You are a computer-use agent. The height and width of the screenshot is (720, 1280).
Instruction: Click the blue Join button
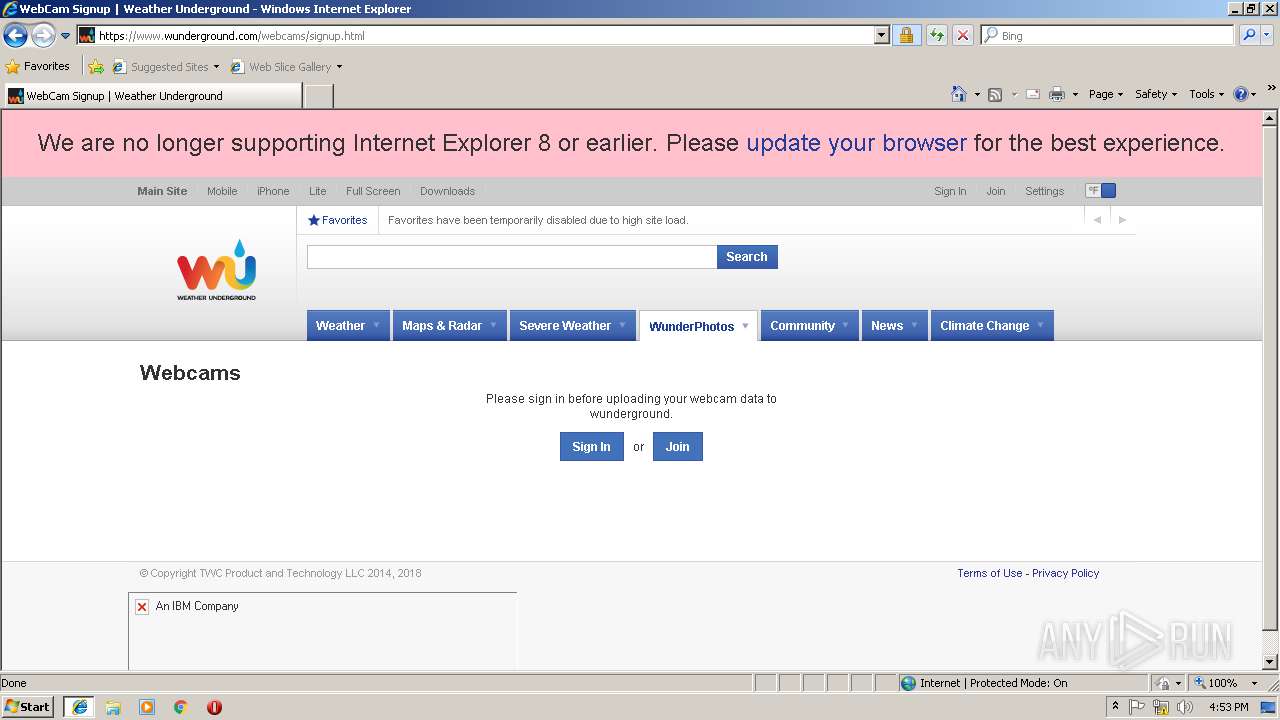678,447
